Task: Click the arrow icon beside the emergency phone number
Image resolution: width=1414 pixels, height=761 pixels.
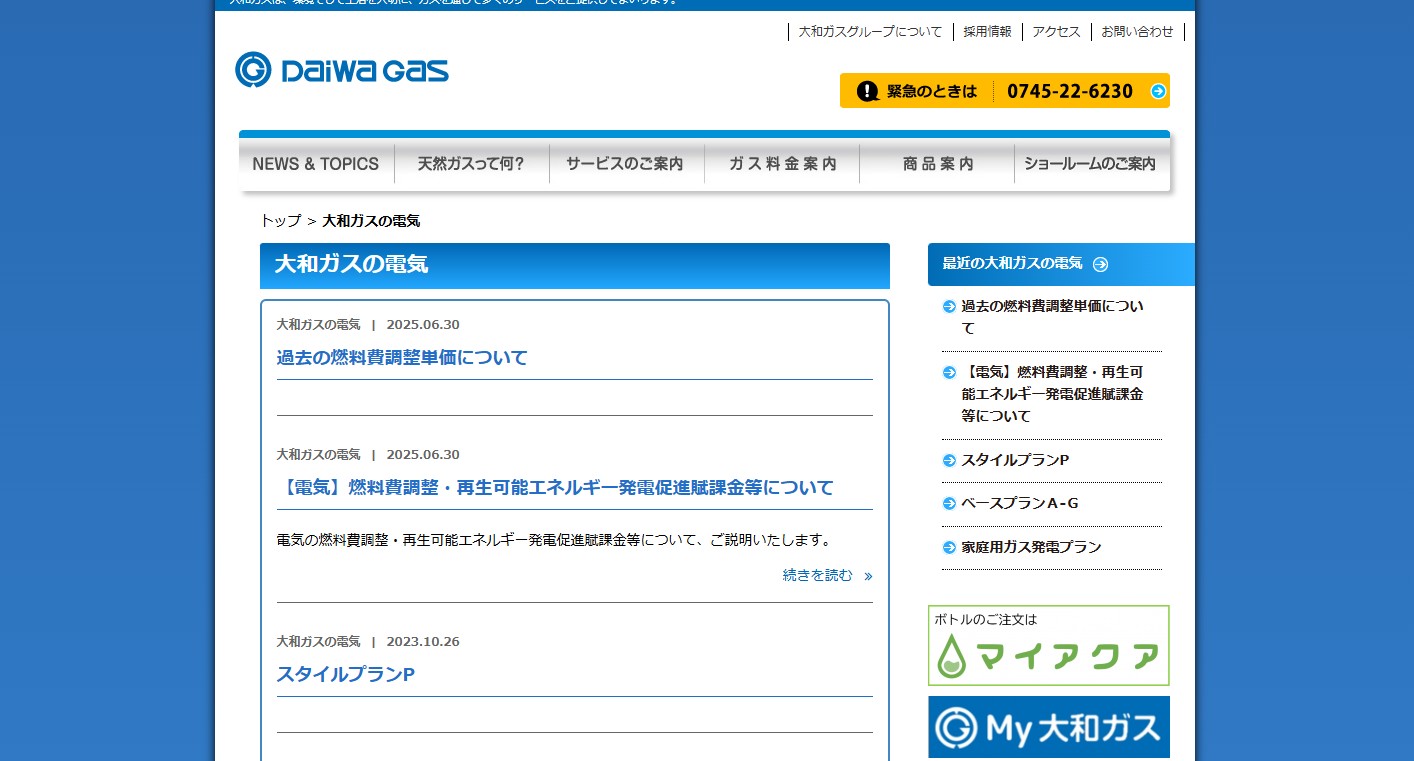Action: click(1158, 91)
